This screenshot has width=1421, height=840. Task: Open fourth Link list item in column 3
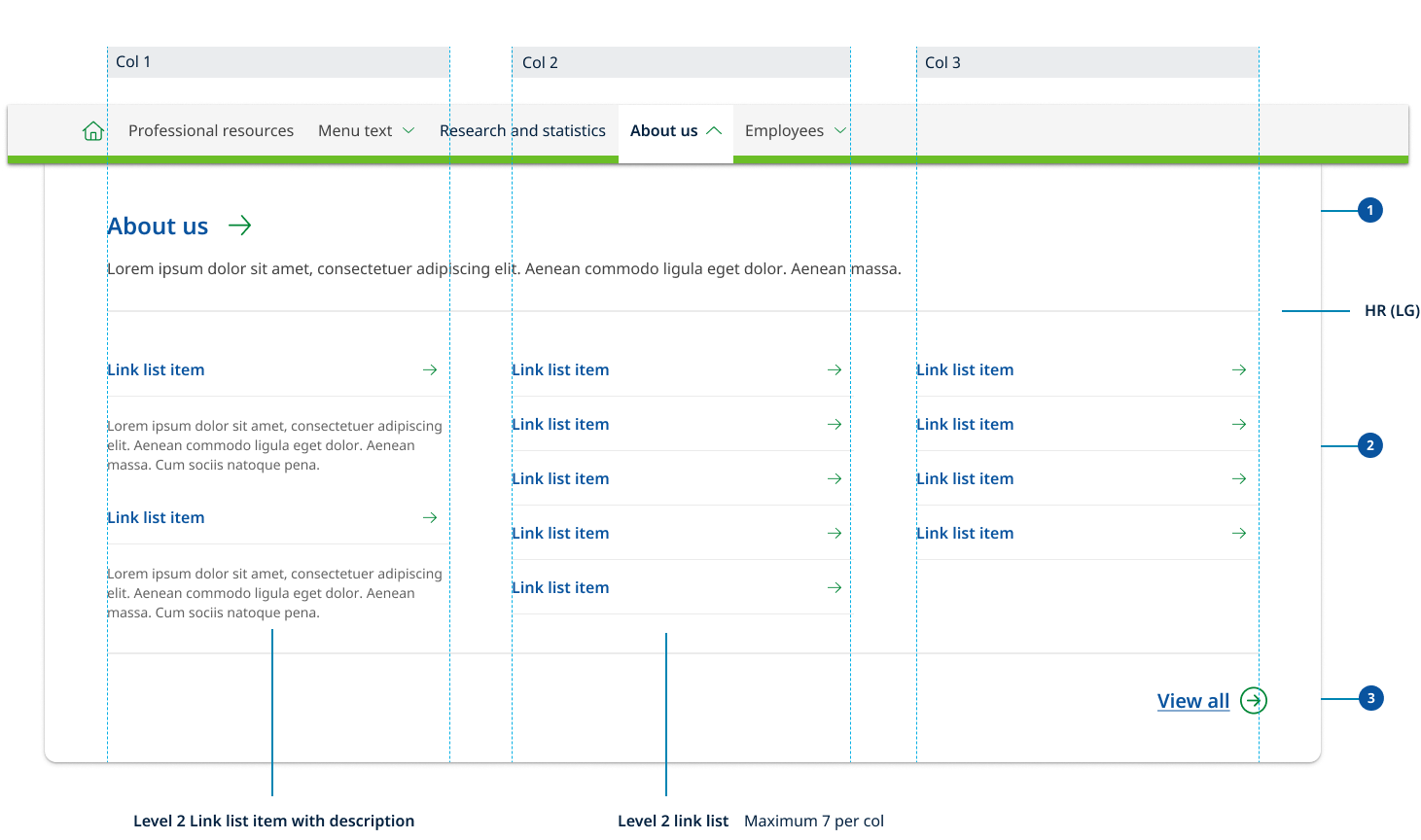[x=965, y=534]
